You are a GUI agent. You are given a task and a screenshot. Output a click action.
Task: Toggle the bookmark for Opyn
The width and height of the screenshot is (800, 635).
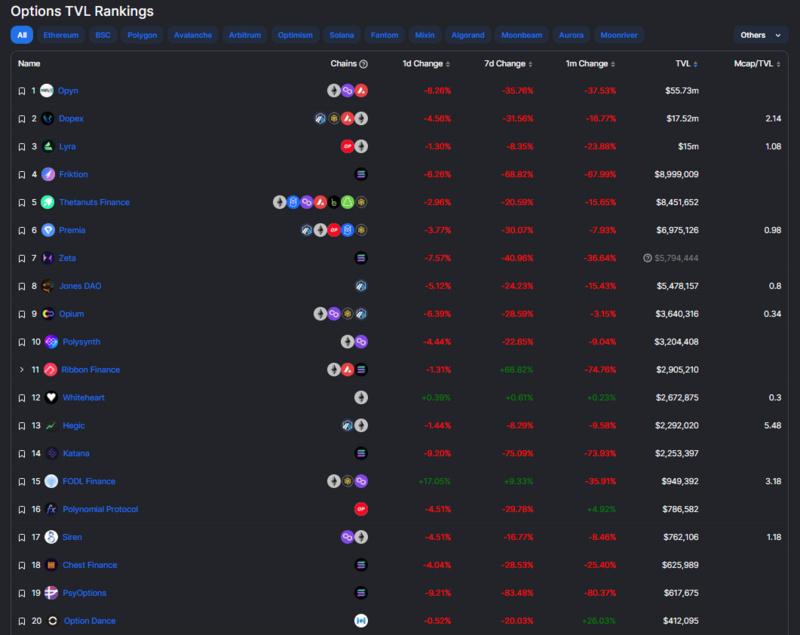pos(22,91)
